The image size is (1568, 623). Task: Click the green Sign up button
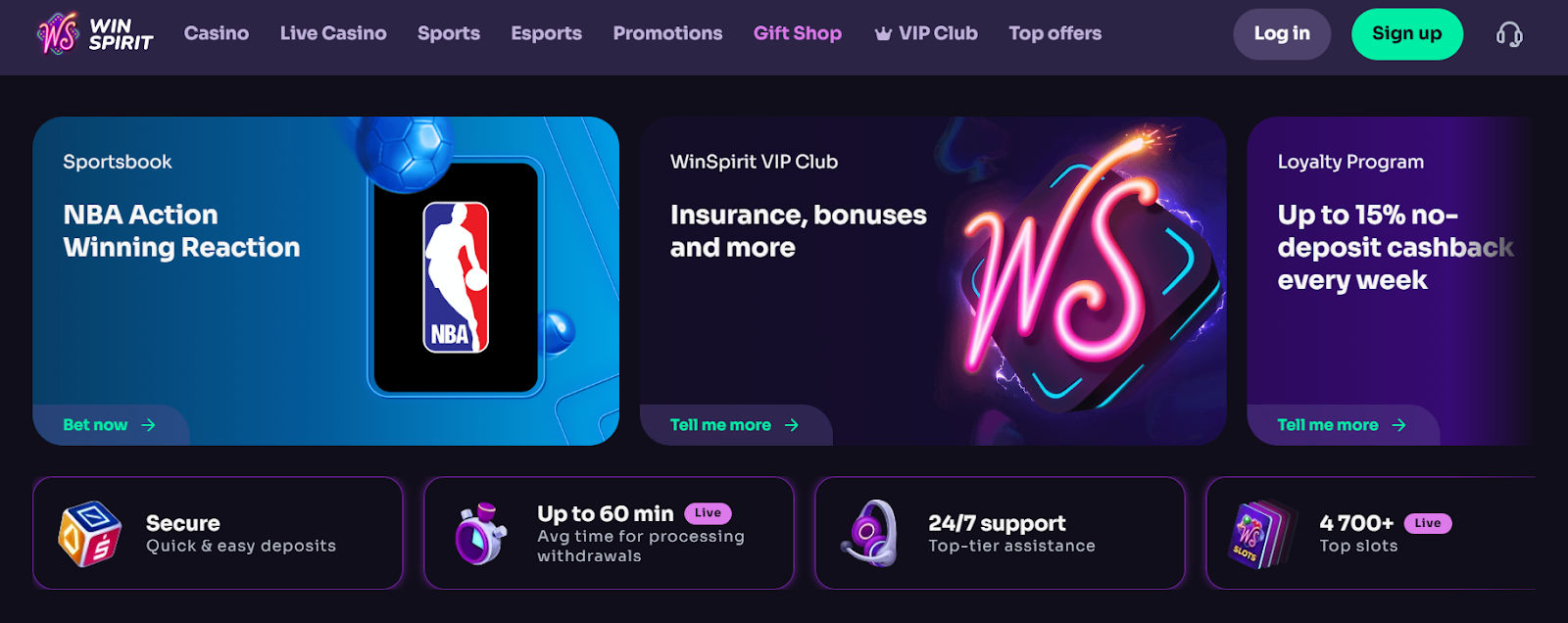1407,34
